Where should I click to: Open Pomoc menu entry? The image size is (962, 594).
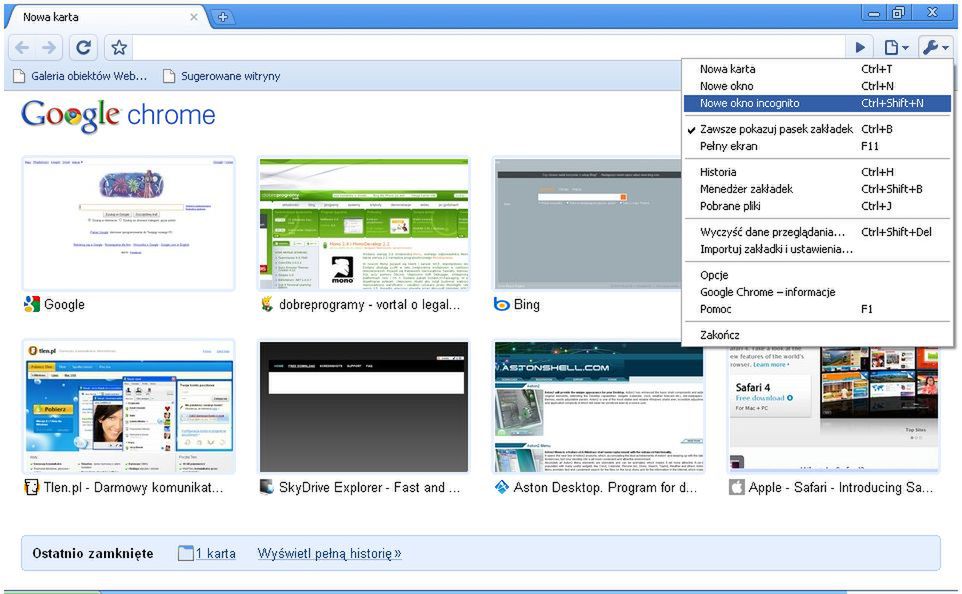tap(817, 309)
